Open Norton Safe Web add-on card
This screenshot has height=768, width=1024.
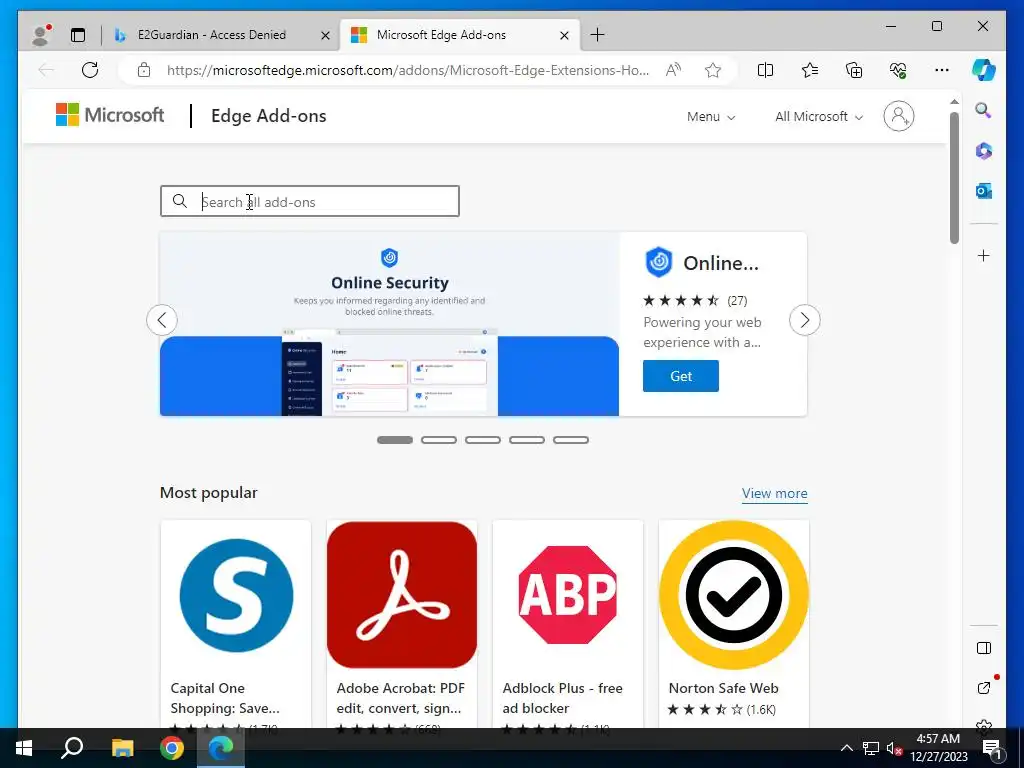[x=733, y=624]
